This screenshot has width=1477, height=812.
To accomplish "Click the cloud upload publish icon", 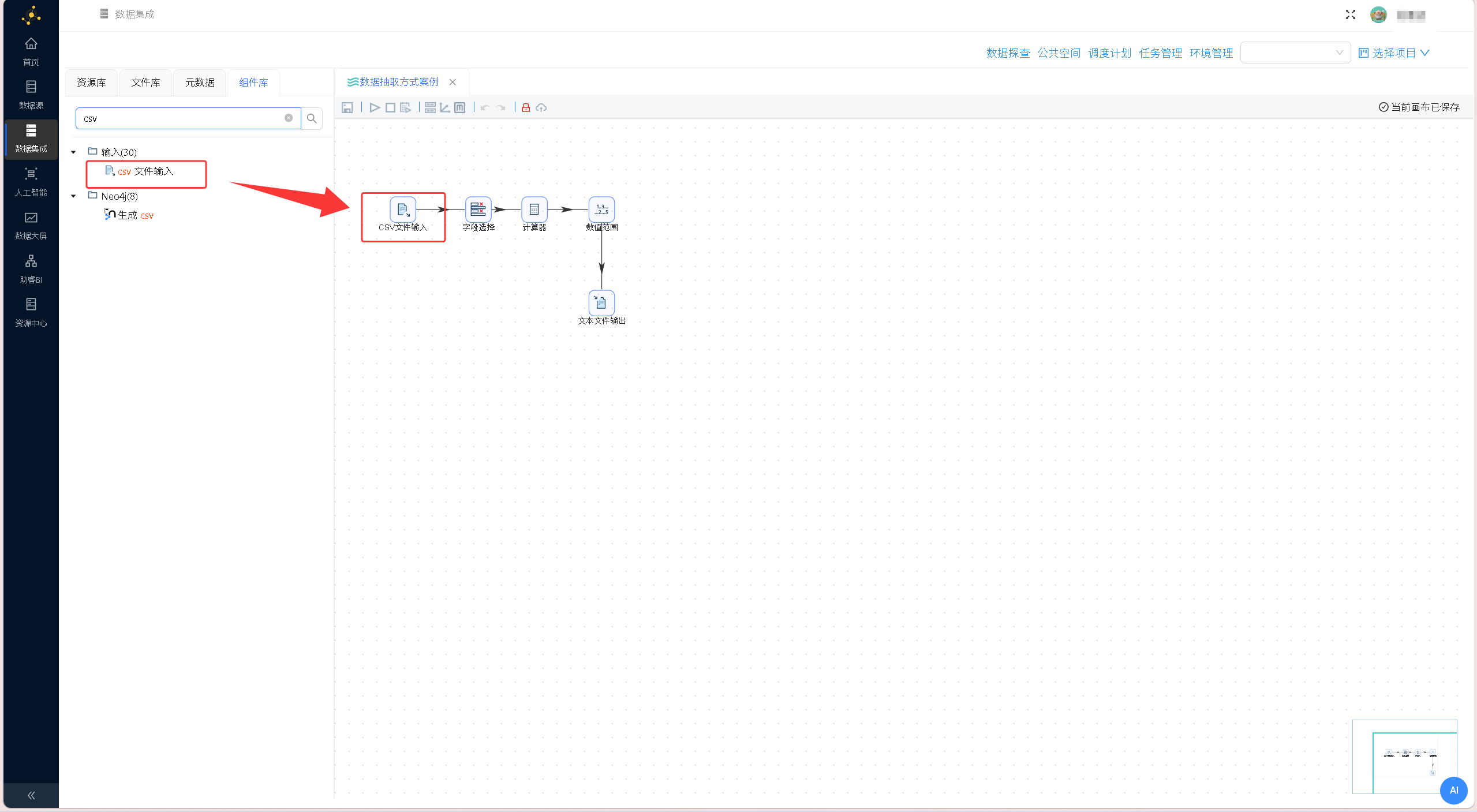I will click(541, 107).
